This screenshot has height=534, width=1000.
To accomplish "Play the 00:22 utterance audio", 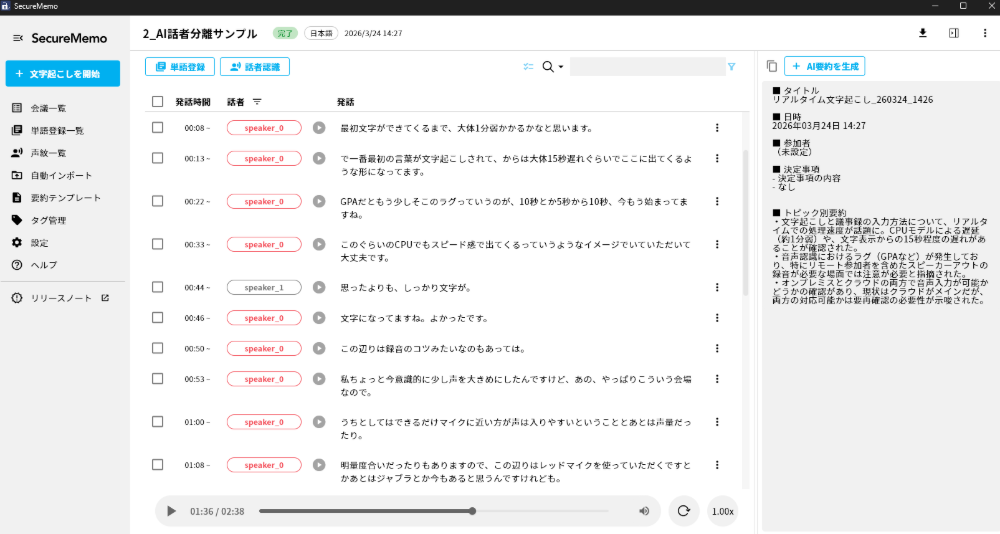I will coord(319,201).
